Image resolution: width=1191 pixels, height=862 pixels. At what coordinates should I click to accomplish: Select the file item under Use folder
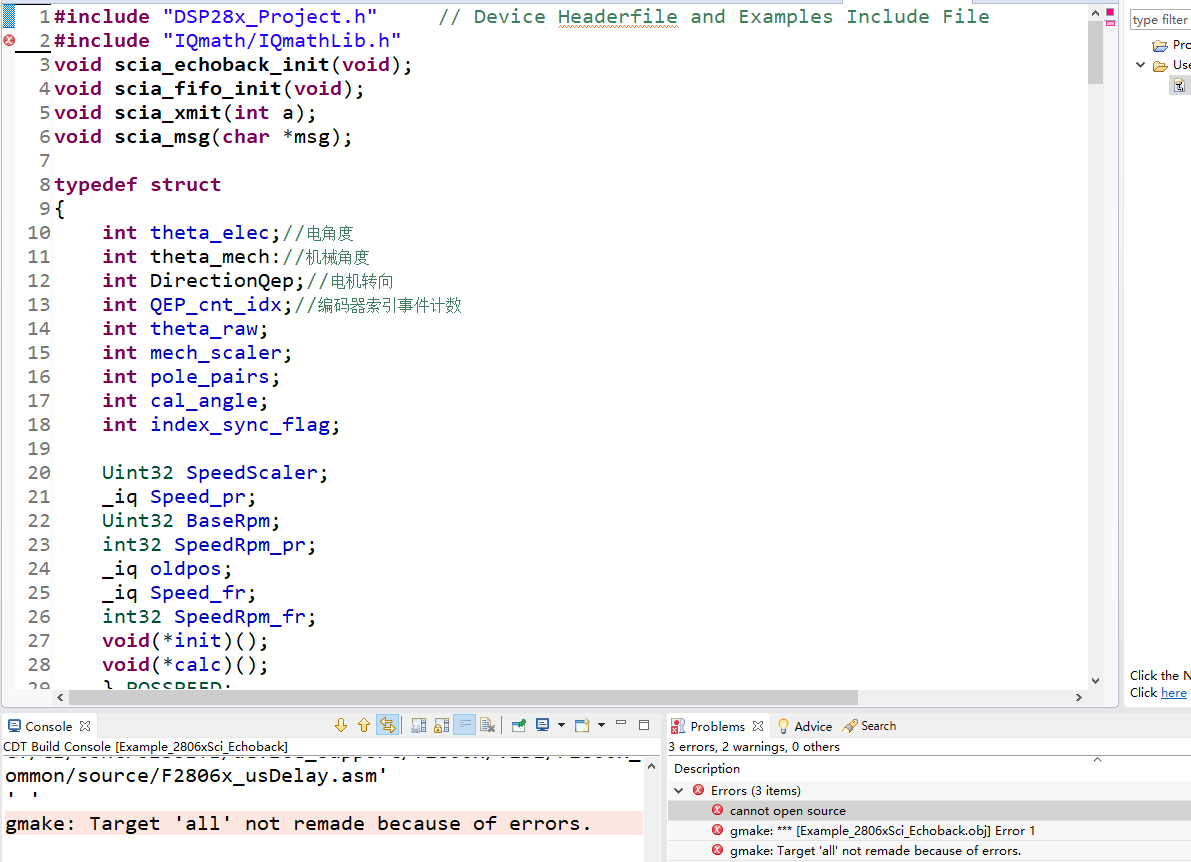(x=1179, y=86)
